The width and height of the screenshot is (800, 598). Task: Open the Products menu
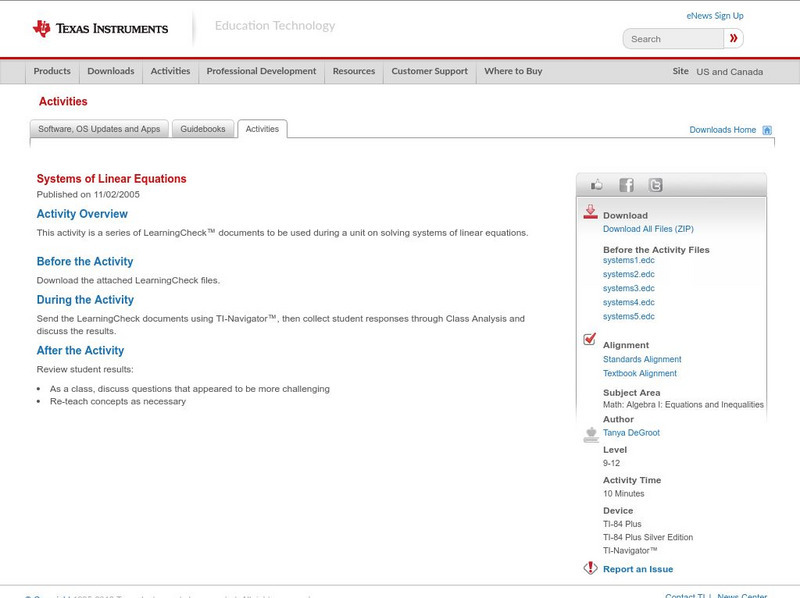[52, 72]
